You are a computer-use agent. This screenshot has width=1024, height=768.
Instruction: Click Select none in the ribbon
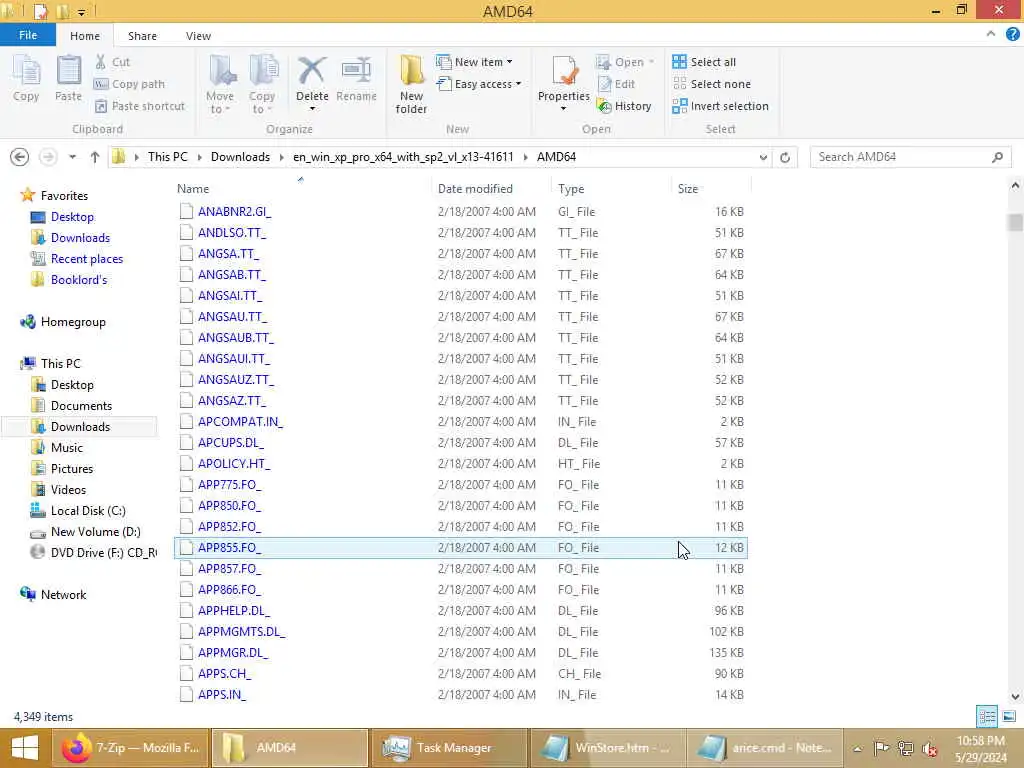point(712,84)
